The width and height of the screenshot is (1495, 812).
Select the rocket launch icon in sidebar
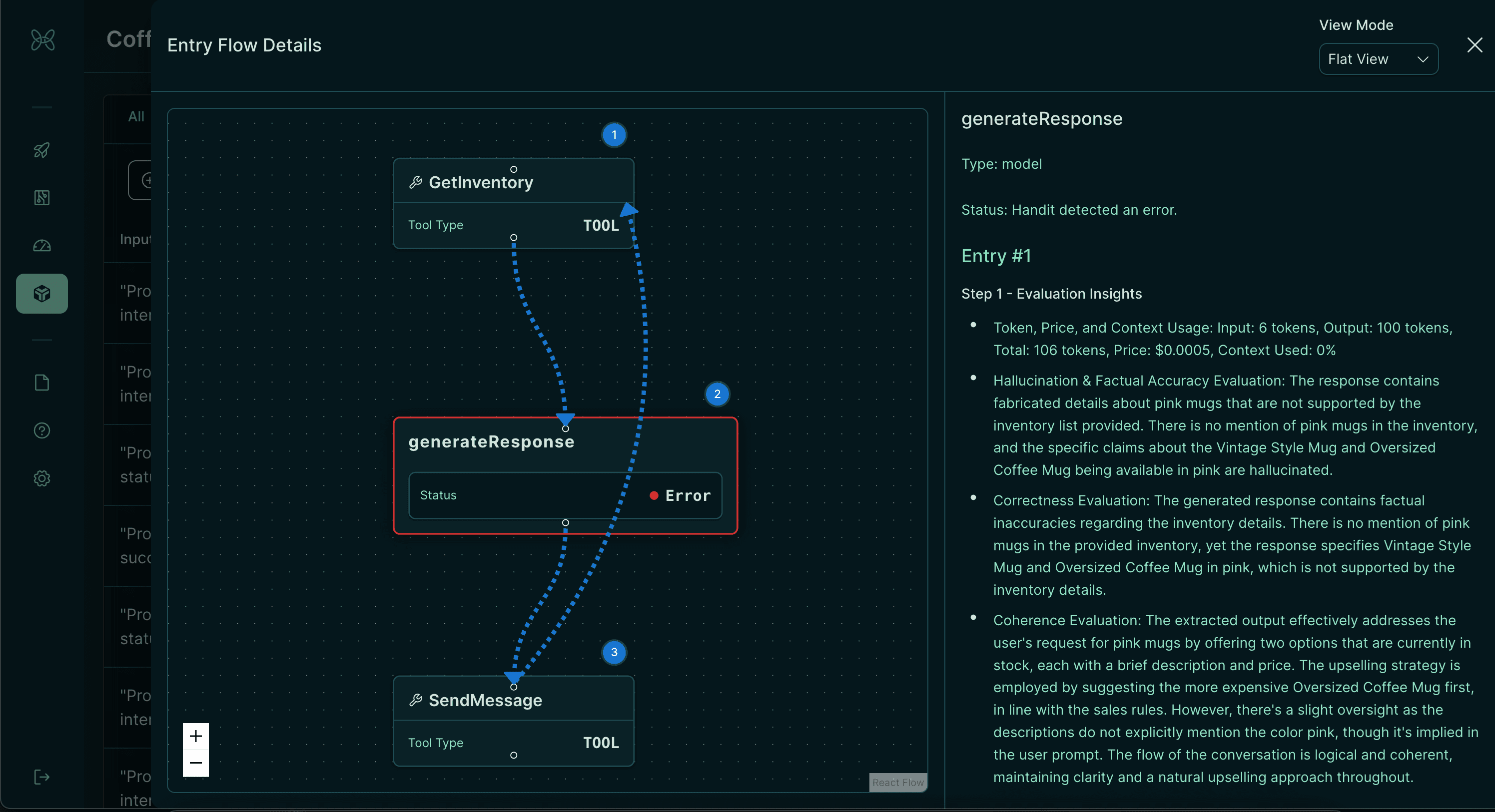pyautogui.click(x=42, y=151)
